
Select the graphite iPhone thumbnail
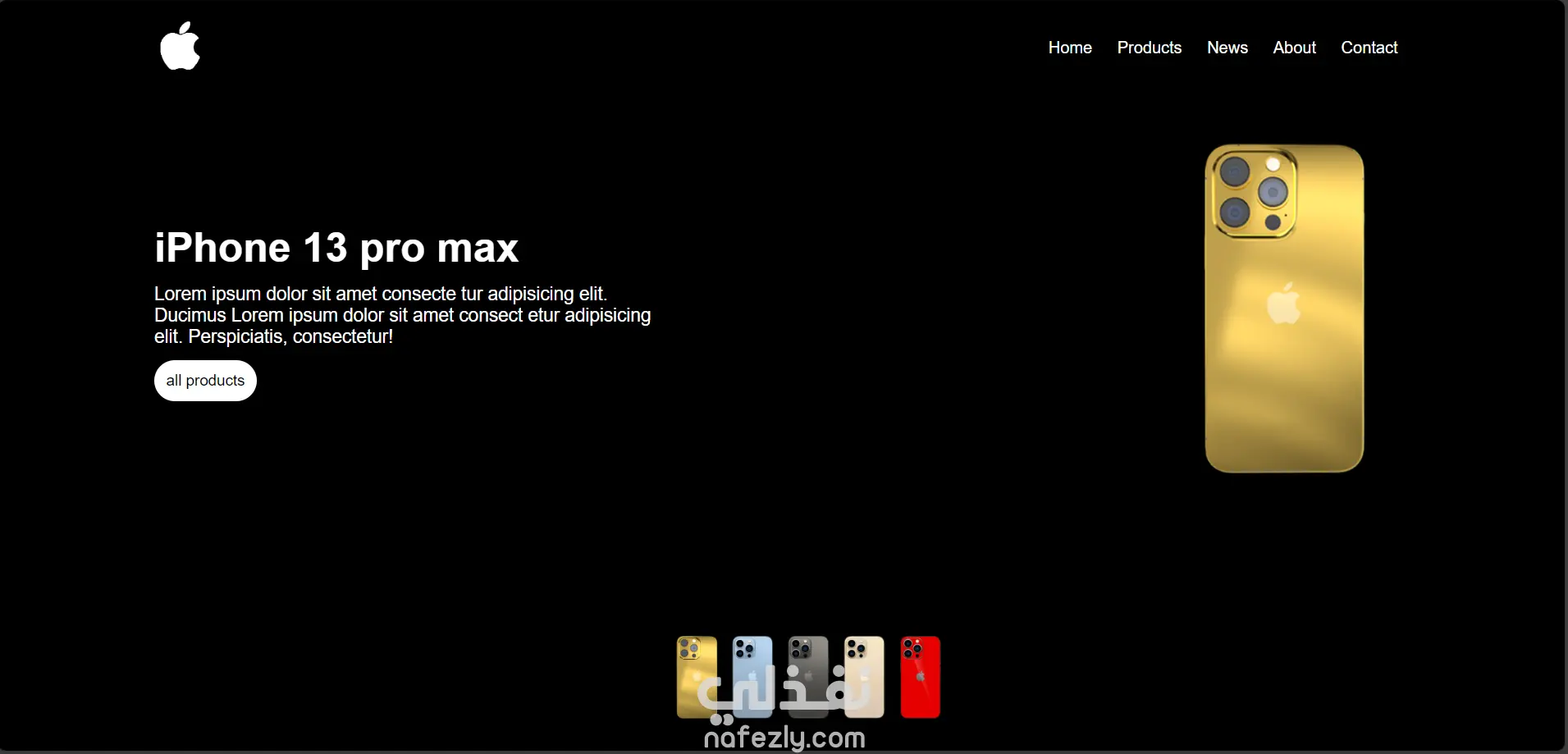tap(808, 677)
